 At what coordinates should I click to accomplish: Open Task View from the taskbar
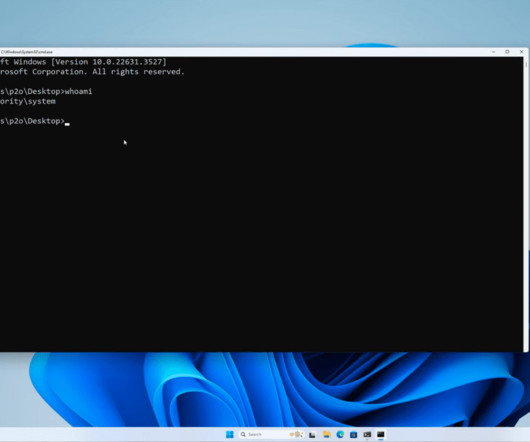pyautogui.click(x=312, y=435)
